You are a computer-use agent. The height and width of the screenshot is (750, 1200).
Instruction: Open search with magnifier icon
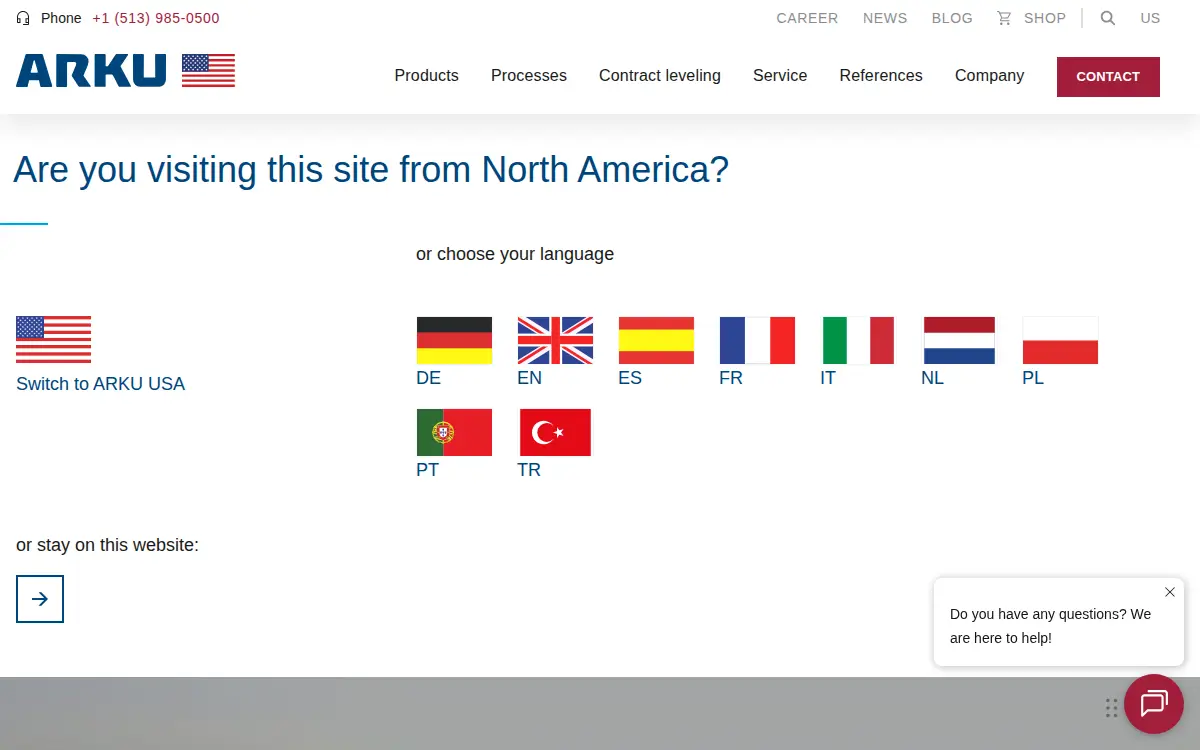point(1108,18)
